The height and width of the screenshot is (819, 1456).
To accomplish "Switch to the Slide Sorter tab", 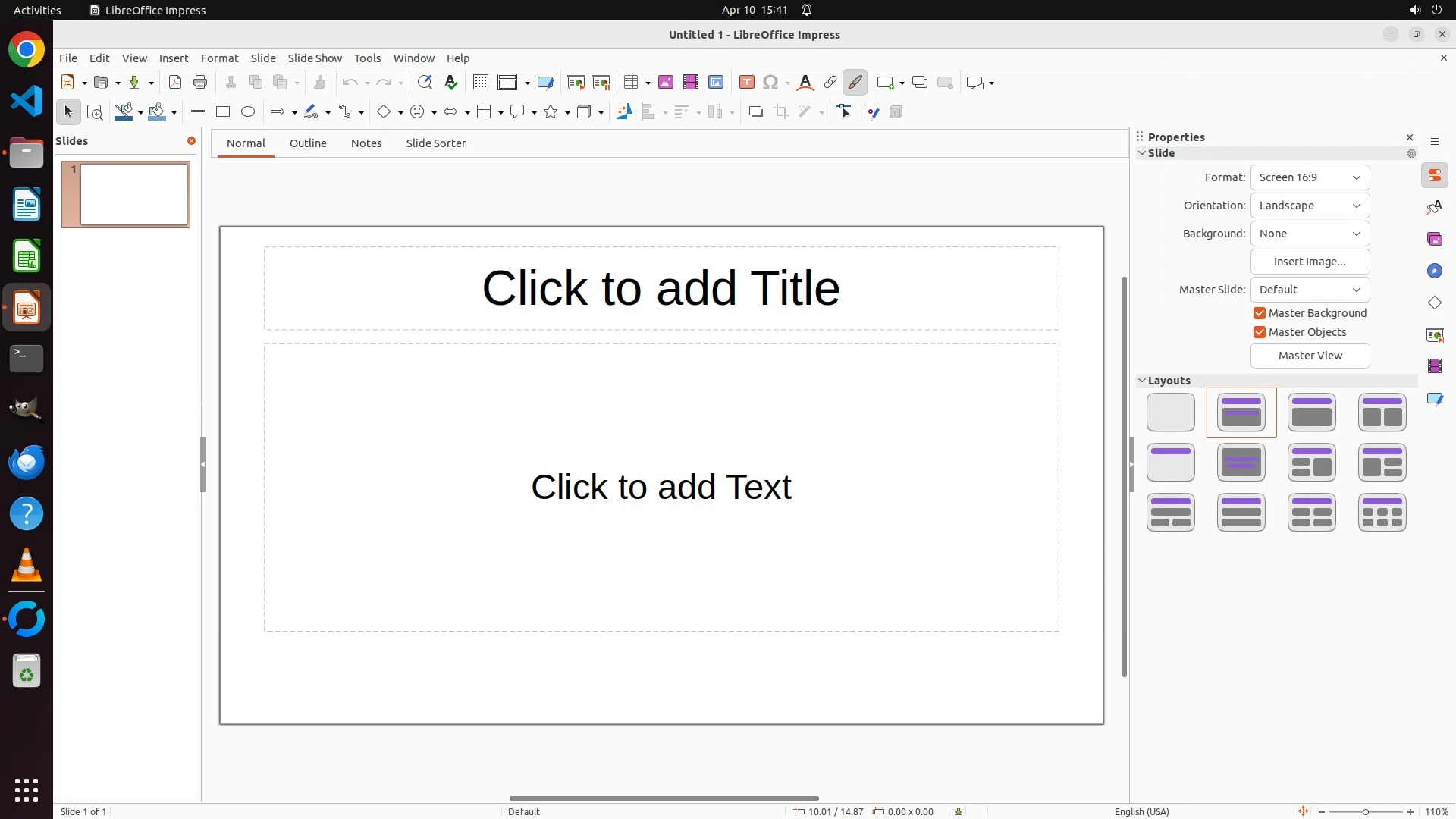I will (x=435, y=143).
